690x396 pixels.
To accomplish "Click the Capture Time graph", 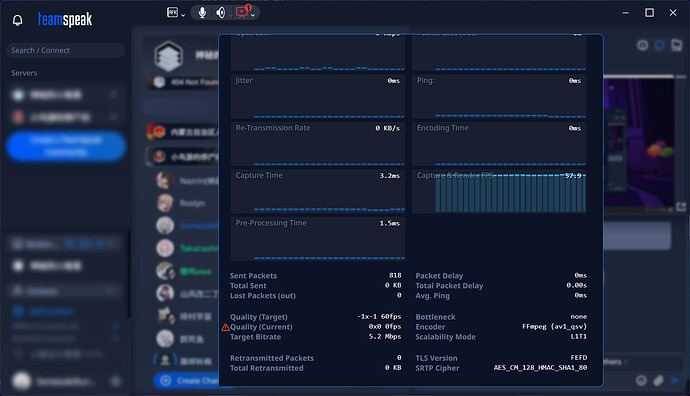I will point(317,192).
